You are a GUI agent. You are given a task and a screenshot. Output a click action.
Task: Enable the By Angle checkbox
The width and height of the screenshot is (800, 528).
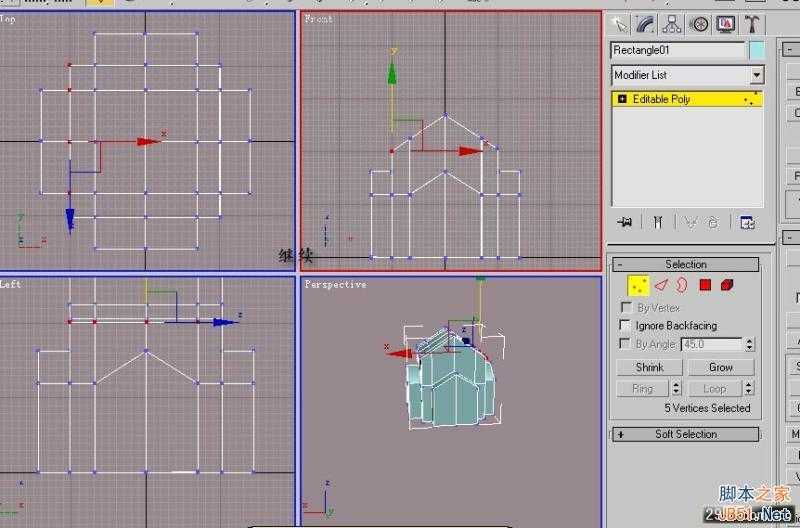click(624, 344)
